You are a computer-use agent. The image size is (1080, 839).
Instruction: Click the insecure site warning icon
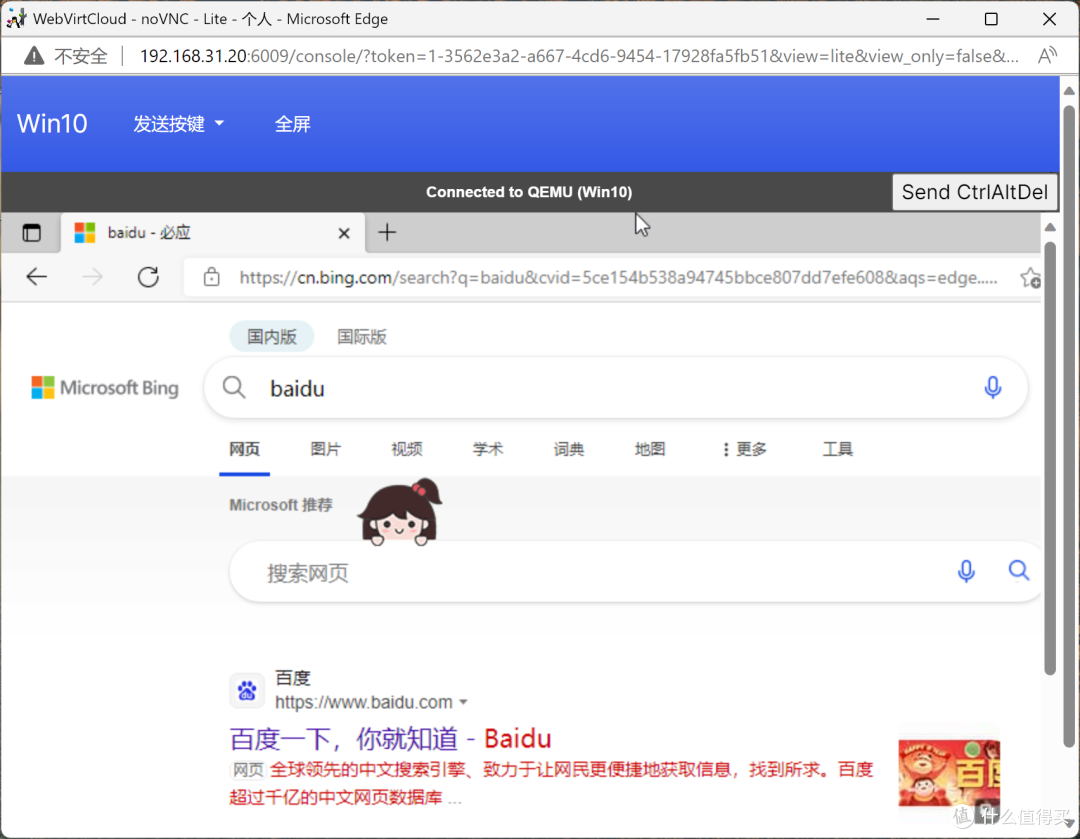coord(34,56)
